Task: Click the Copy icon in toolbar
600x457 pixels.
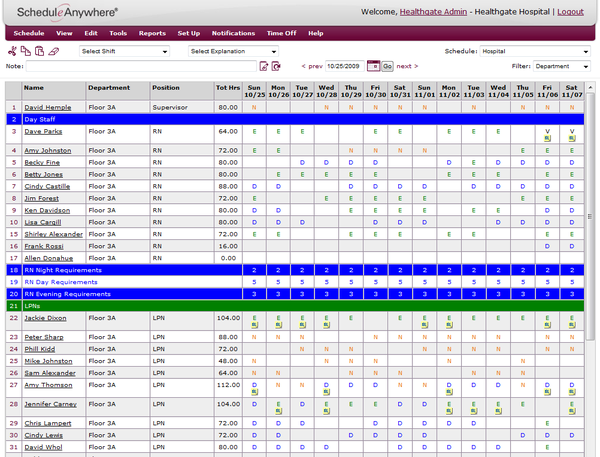Action: [x=25, y=51]
